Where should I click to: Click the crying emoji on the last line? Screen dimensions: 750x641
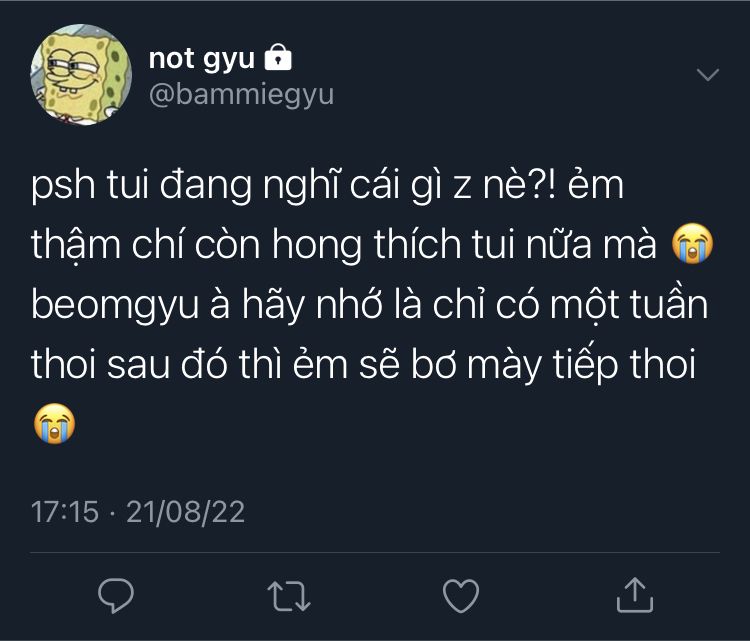(55, 424)
